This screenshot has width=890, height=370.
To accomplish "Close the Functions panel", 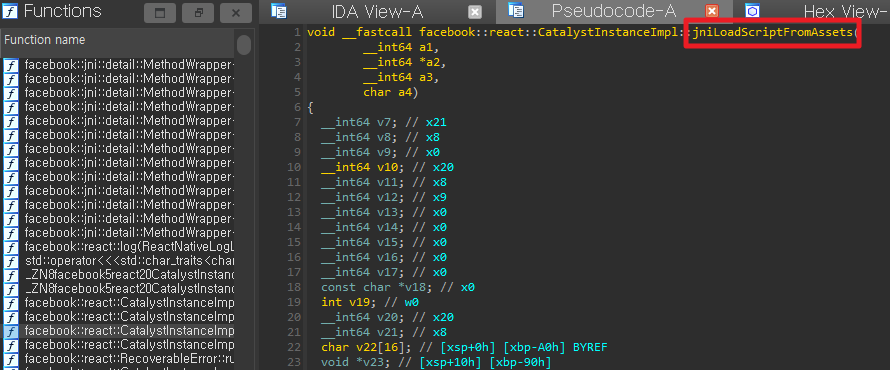I will point(236,12).
